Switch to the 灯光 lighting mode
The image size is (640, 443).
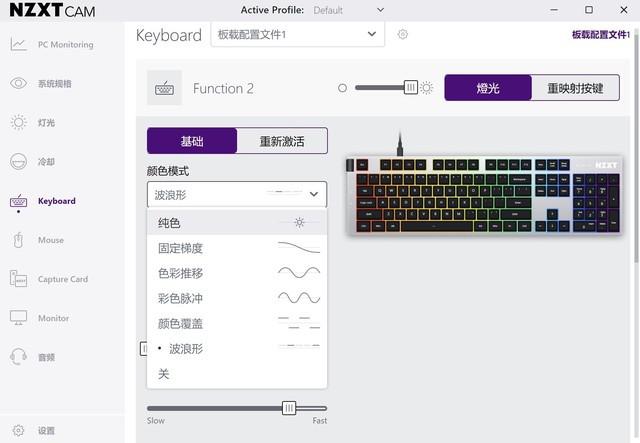488,88
